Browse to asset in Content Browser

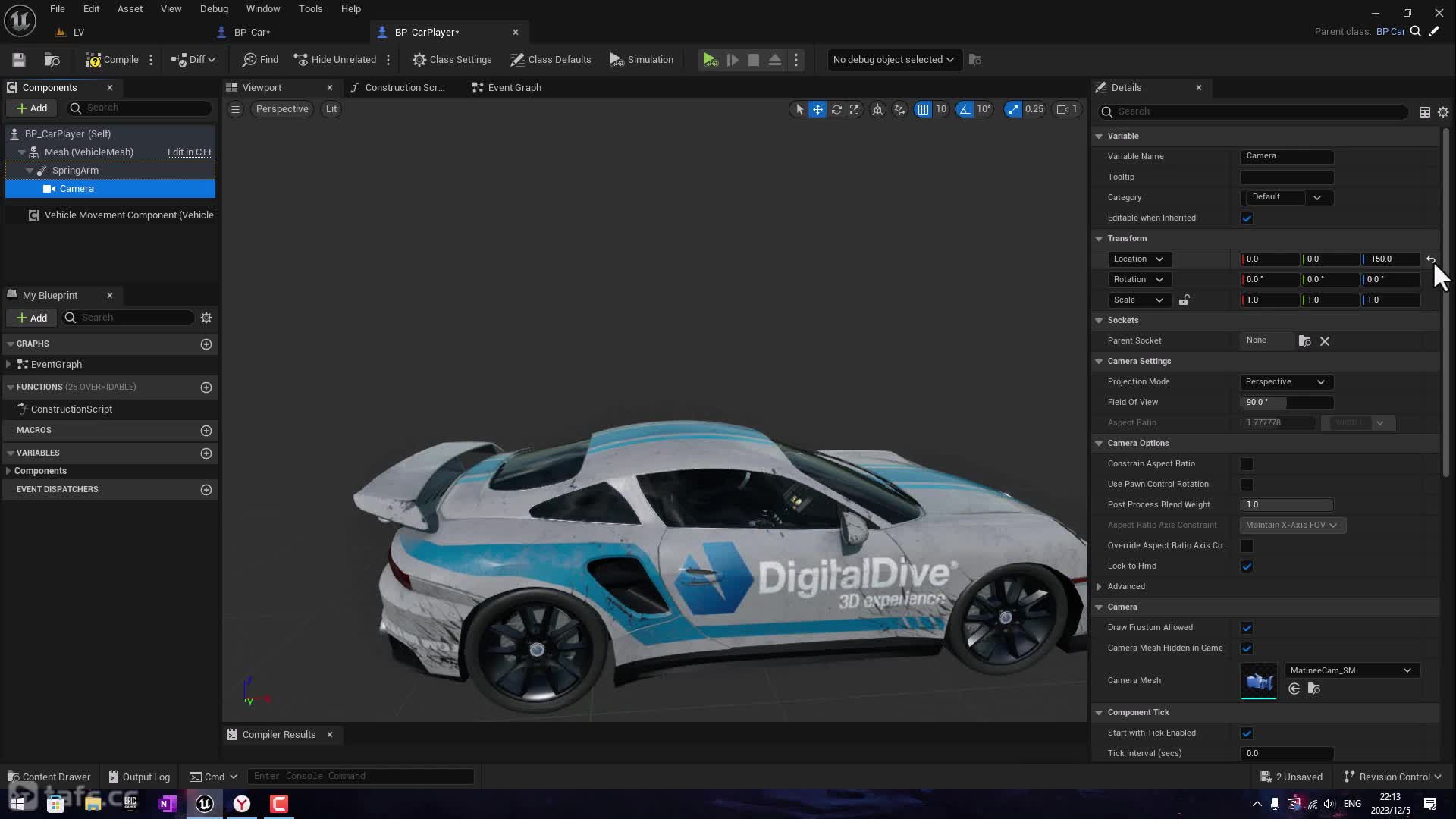coord(52,60)
